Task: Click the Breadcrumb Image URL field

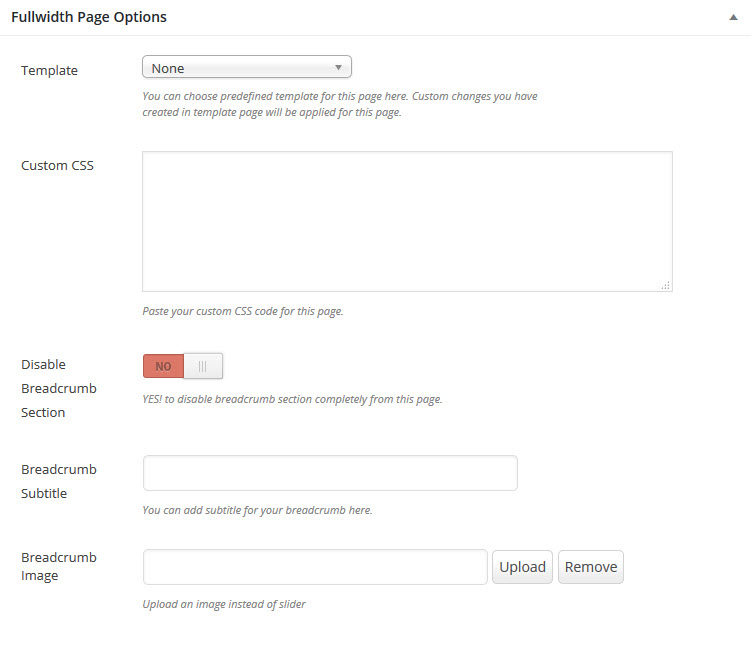Action: (315, 567)
